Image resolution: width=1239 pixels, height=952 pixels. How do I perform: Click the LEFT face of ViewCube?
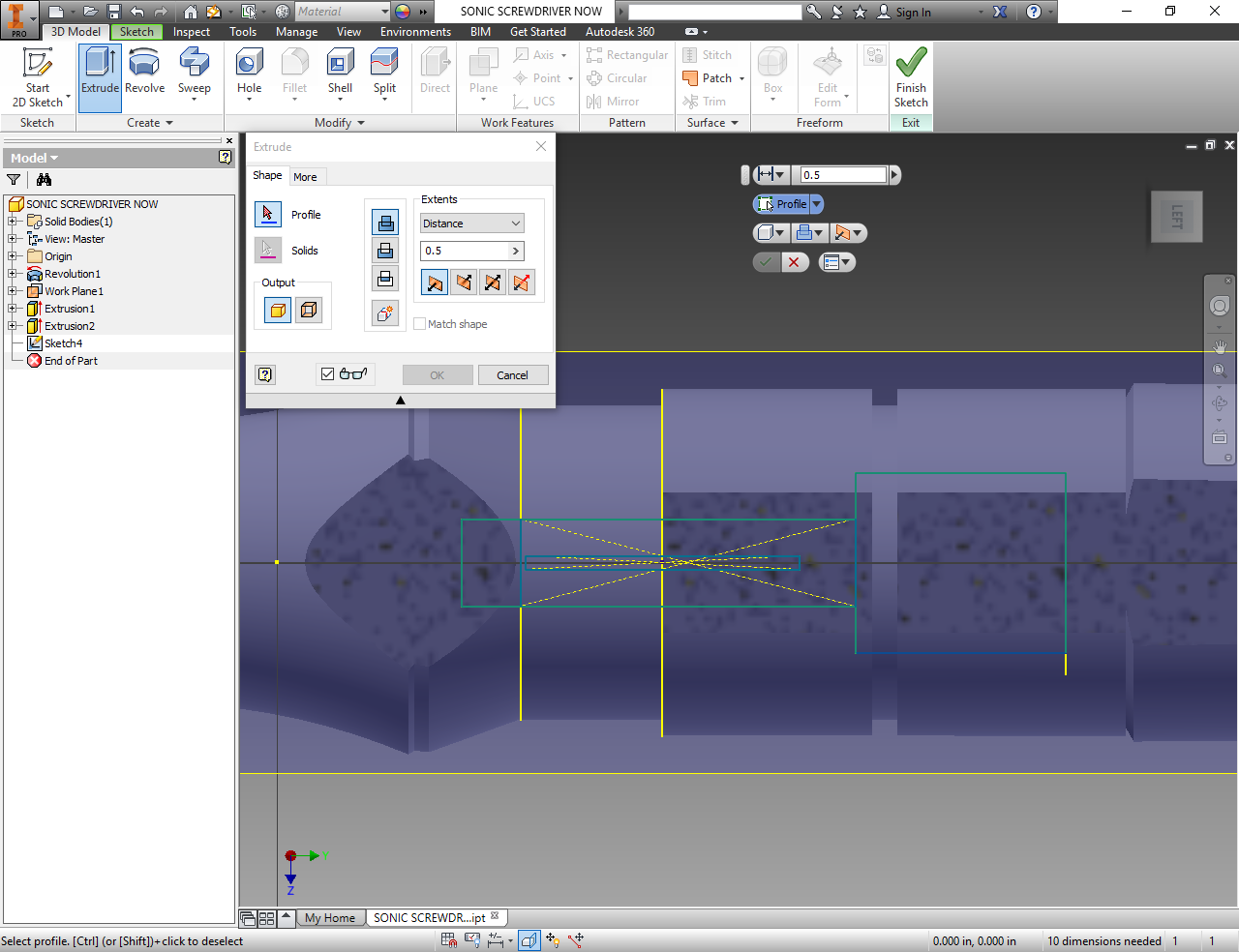coord(1177,217)
